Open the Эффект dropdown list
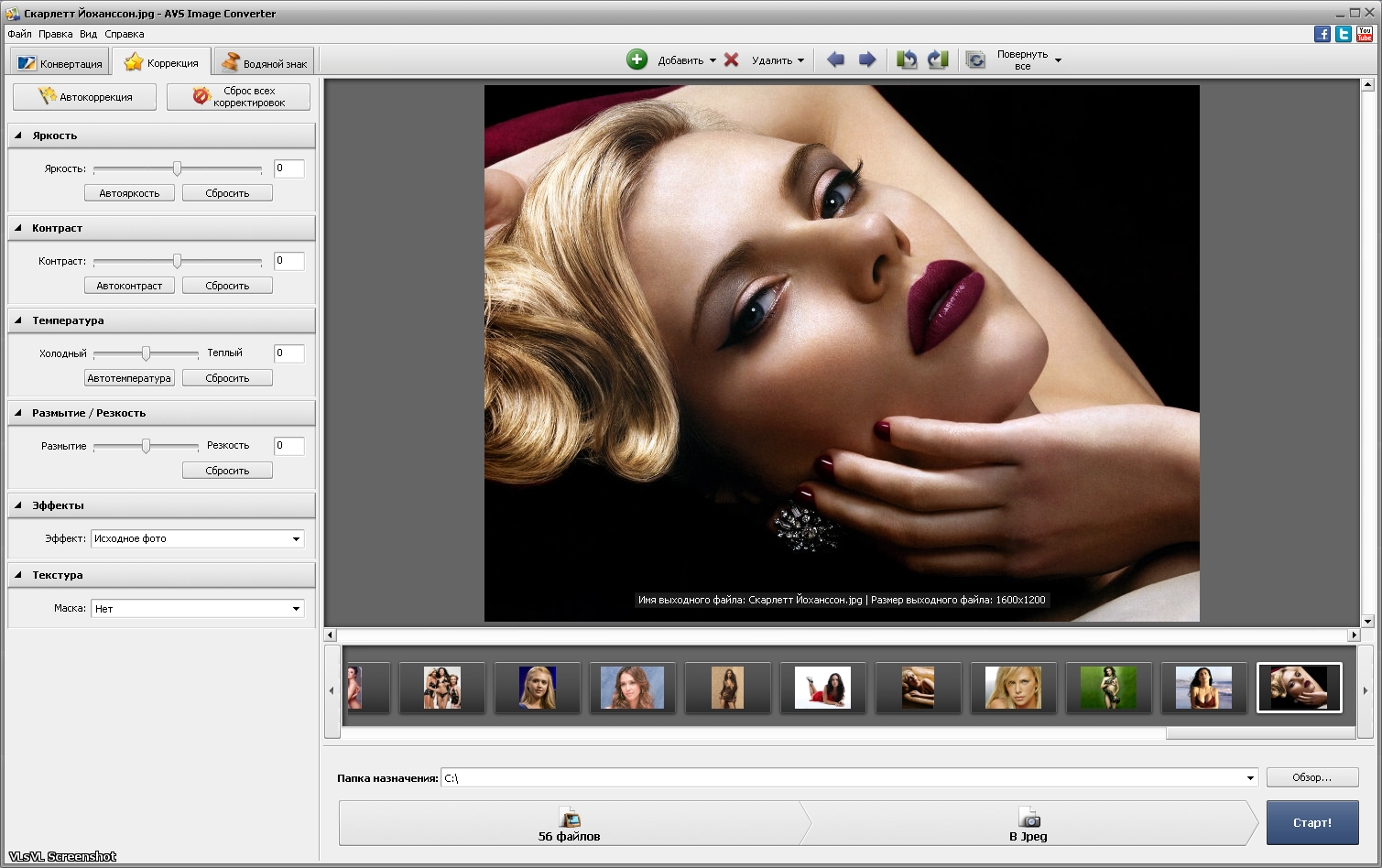Screen dimensions: 1382x868 [296, 539]
